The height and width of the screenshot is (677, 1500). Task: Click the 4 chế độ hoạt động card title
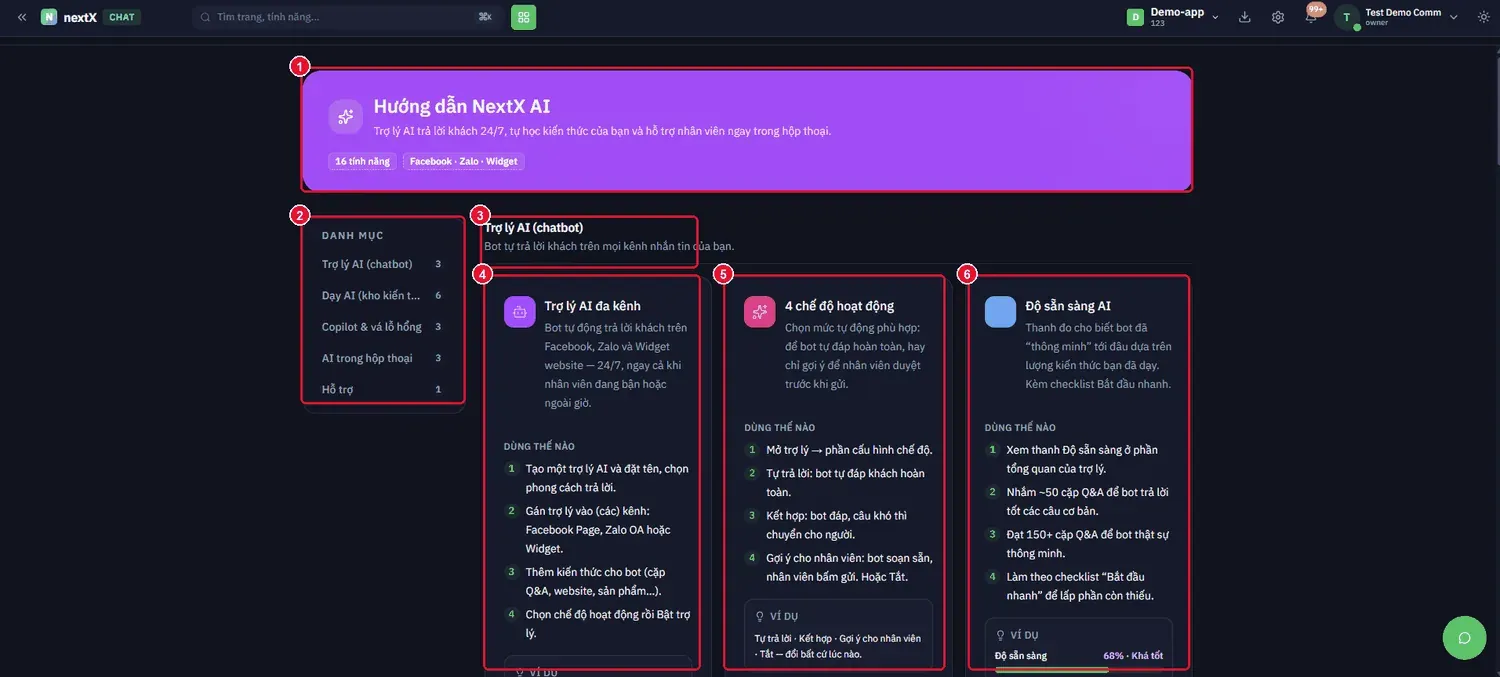[840, 306]
